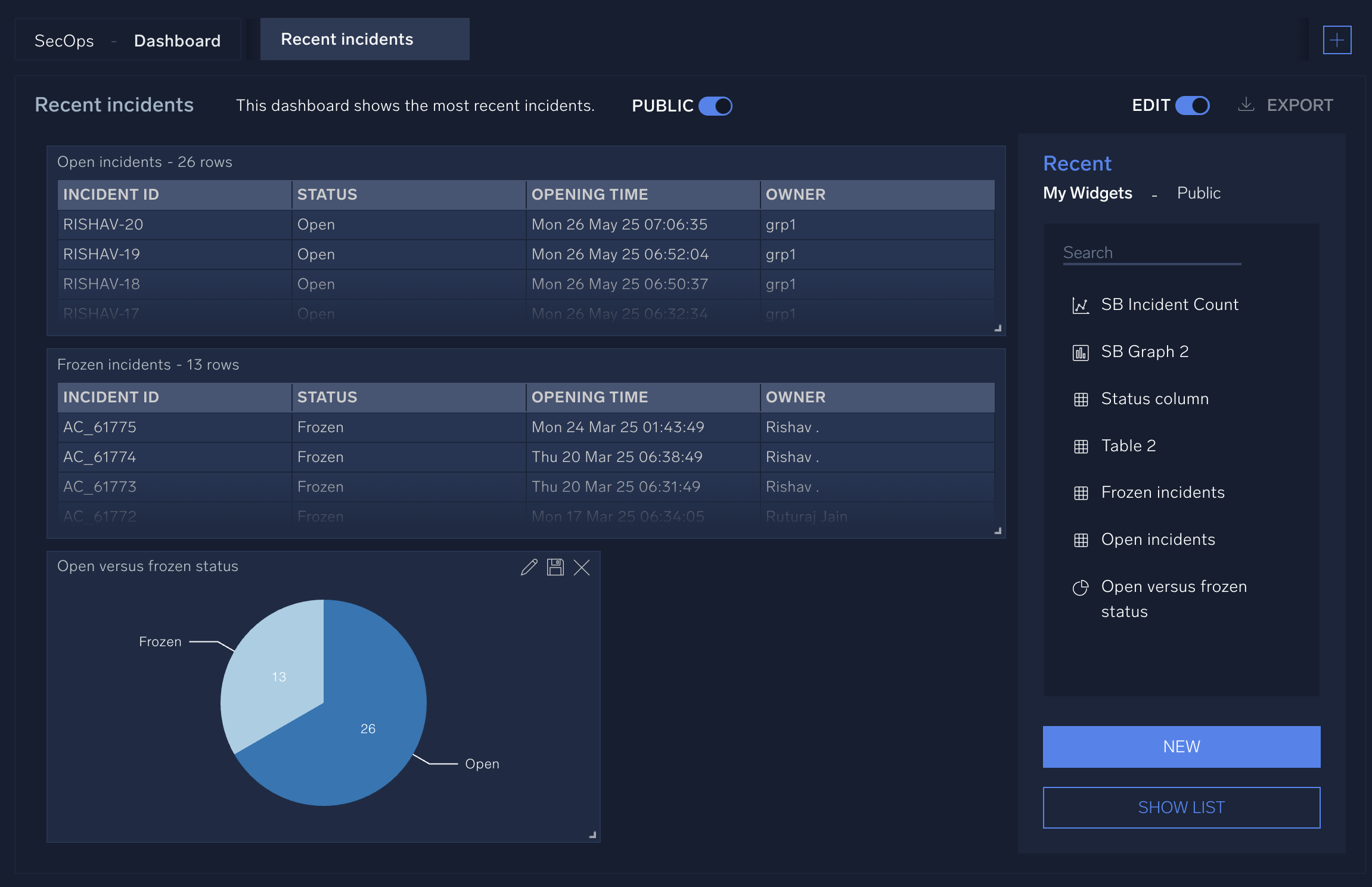Click the widget Search field
The image size is (1372, 887).
pyautogui.click(x=1151, y=253)
